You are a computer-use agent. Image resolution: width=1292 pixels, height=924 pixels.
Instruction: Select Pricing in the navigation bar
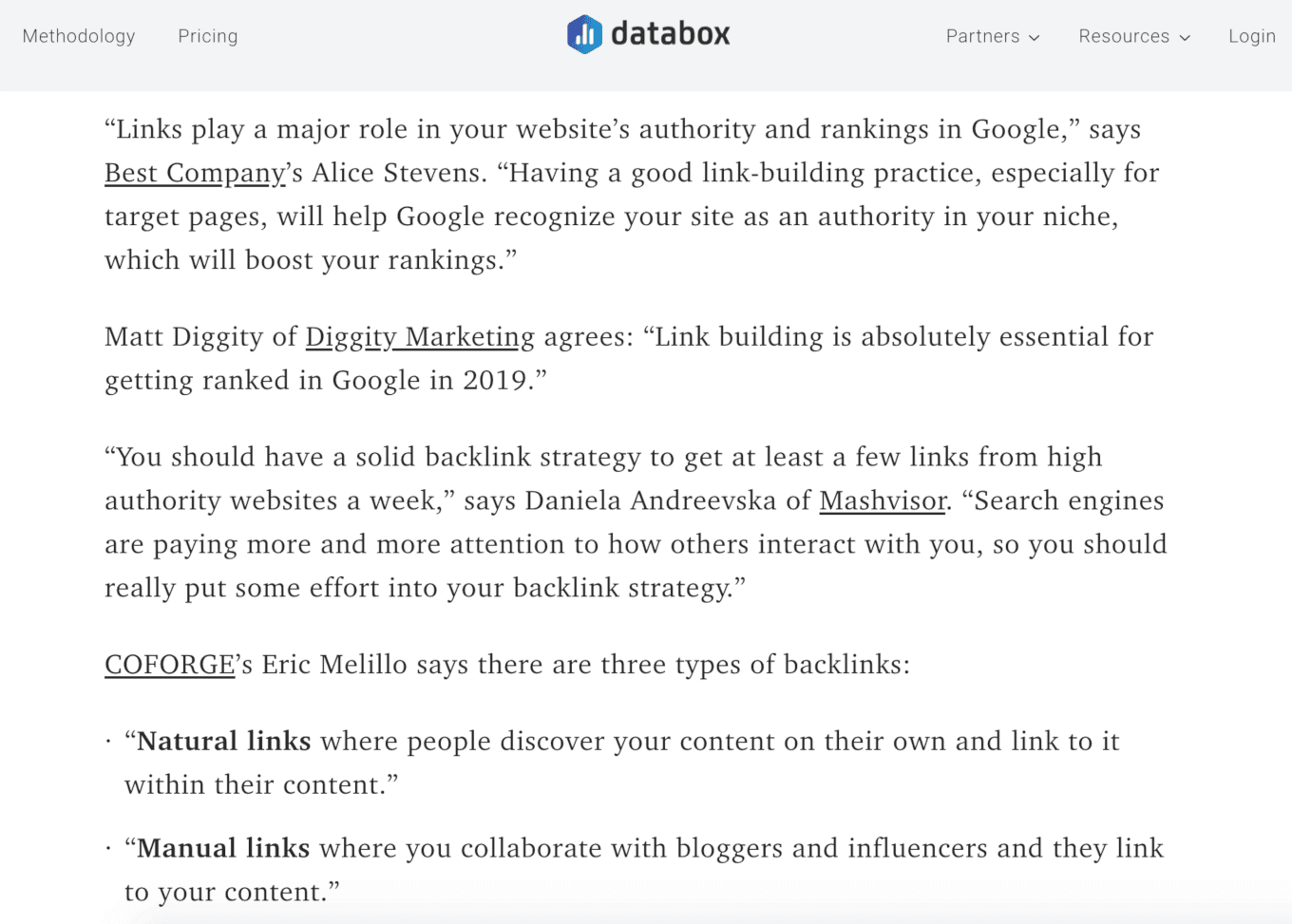point(207,36)
